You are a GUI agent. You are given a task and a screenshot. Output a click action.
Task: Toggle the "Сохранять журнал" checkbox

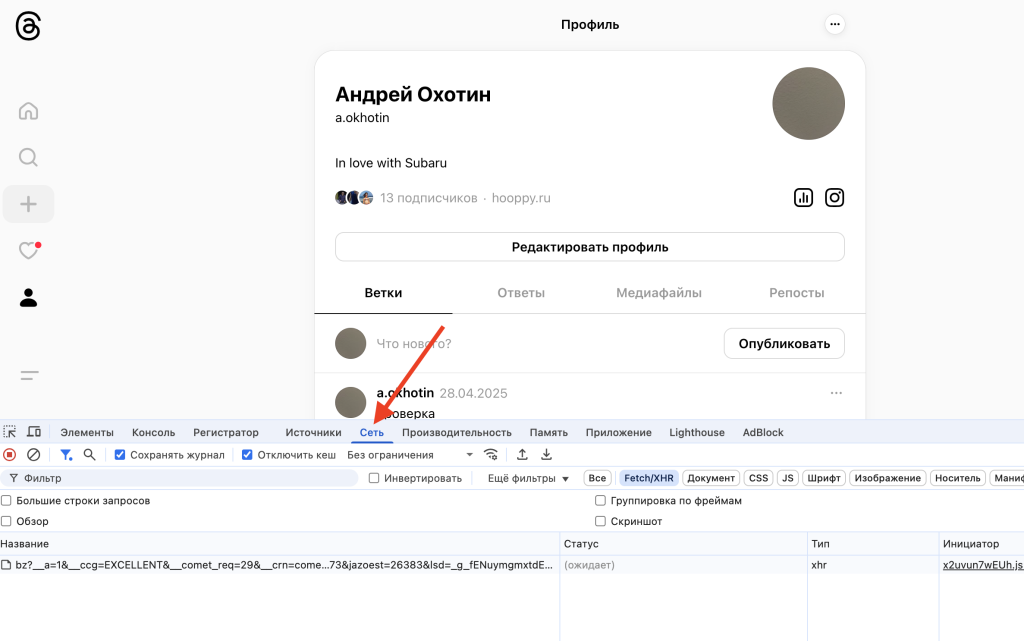coord(120,455)
